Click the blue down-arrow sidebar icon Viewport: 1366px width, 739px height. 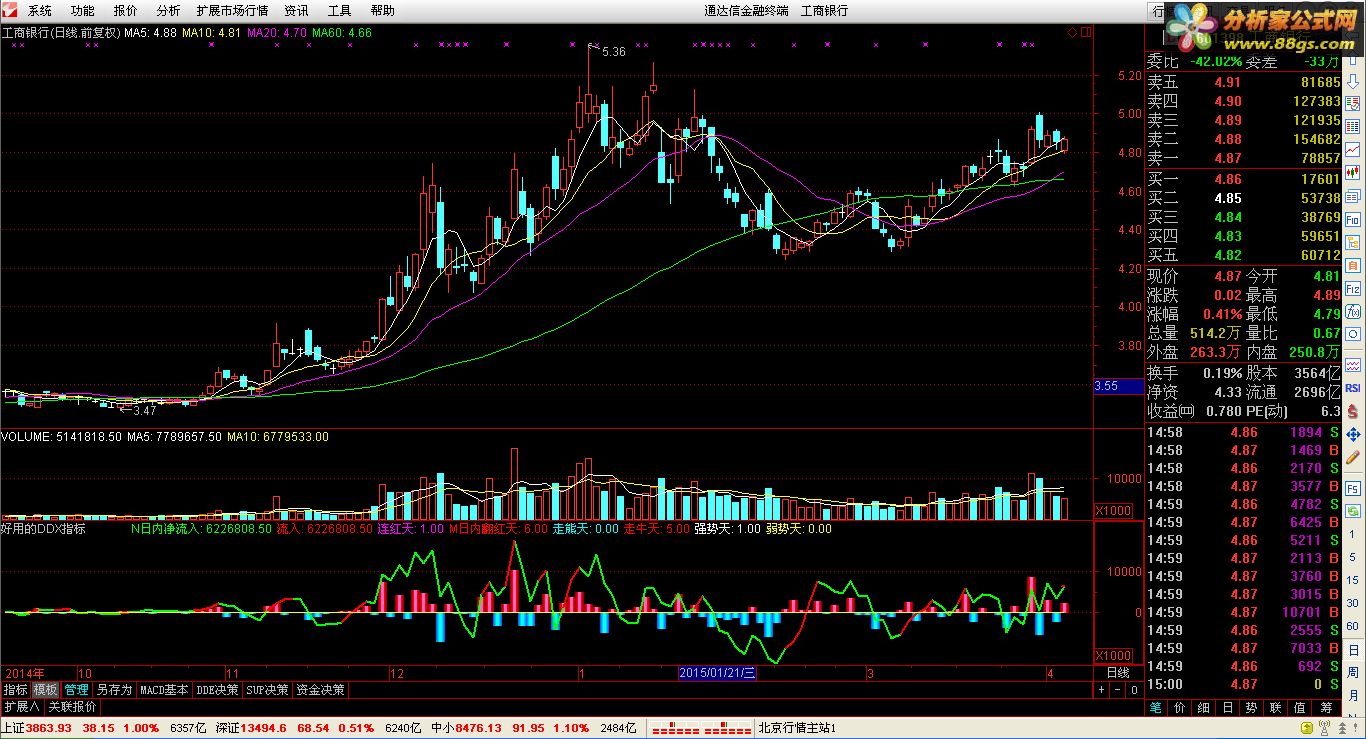(x=1353, y=81)
